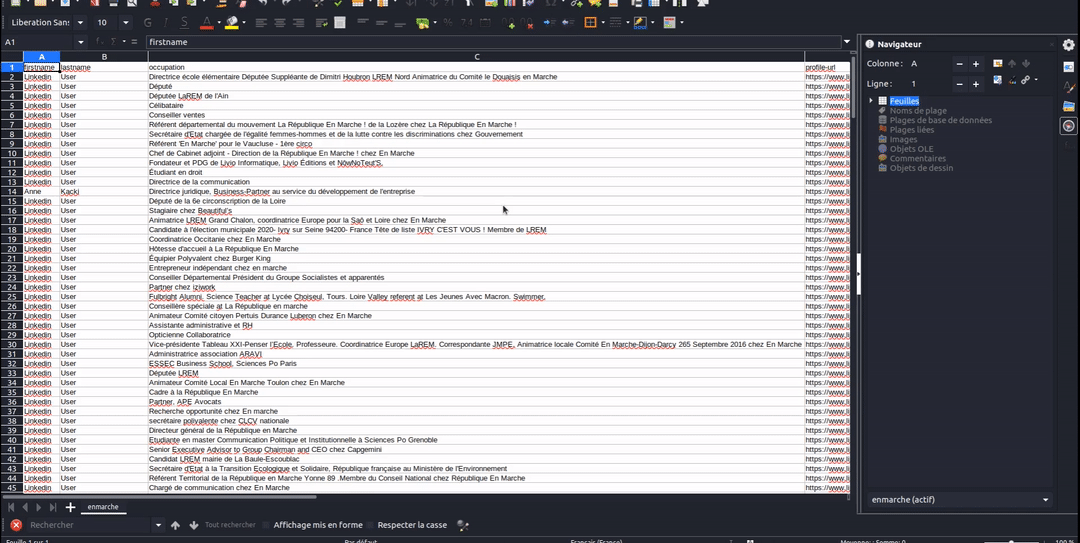Center cell content vertically
Image resolution: width=1080 pixels, height=543 pixels.
pyautogui.click(x=381, y=23)
